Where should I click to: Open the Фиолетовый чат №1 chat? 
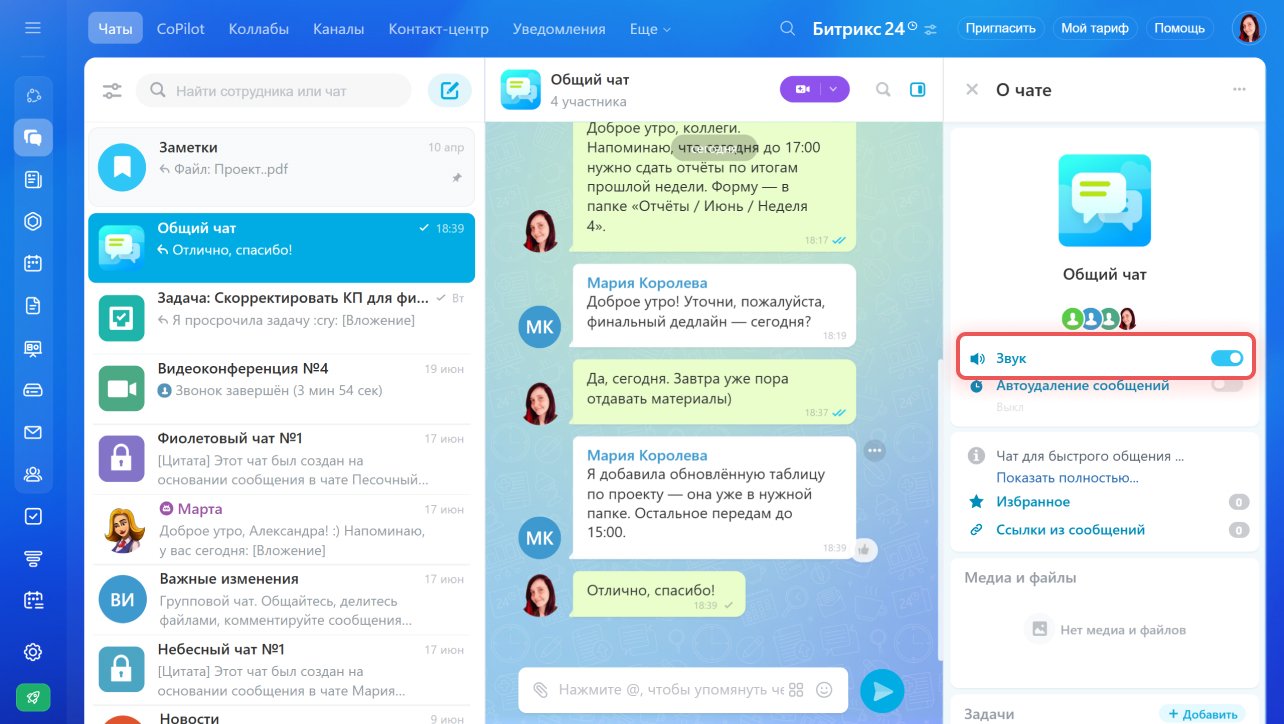point(281,459)
